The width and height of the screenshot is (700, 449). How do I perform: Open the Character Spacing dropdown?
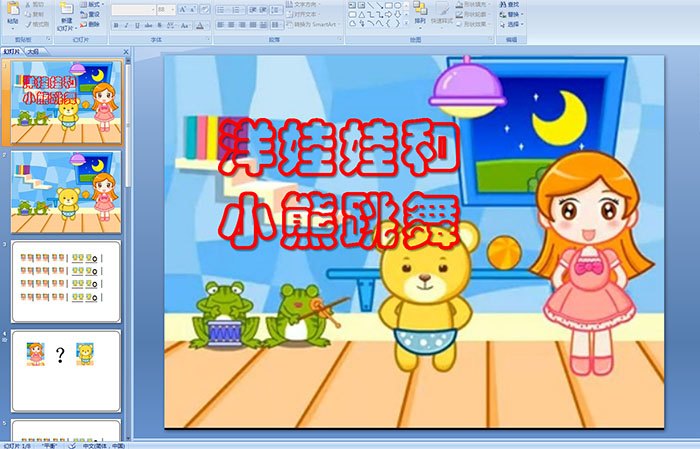[x=171, y=26]
